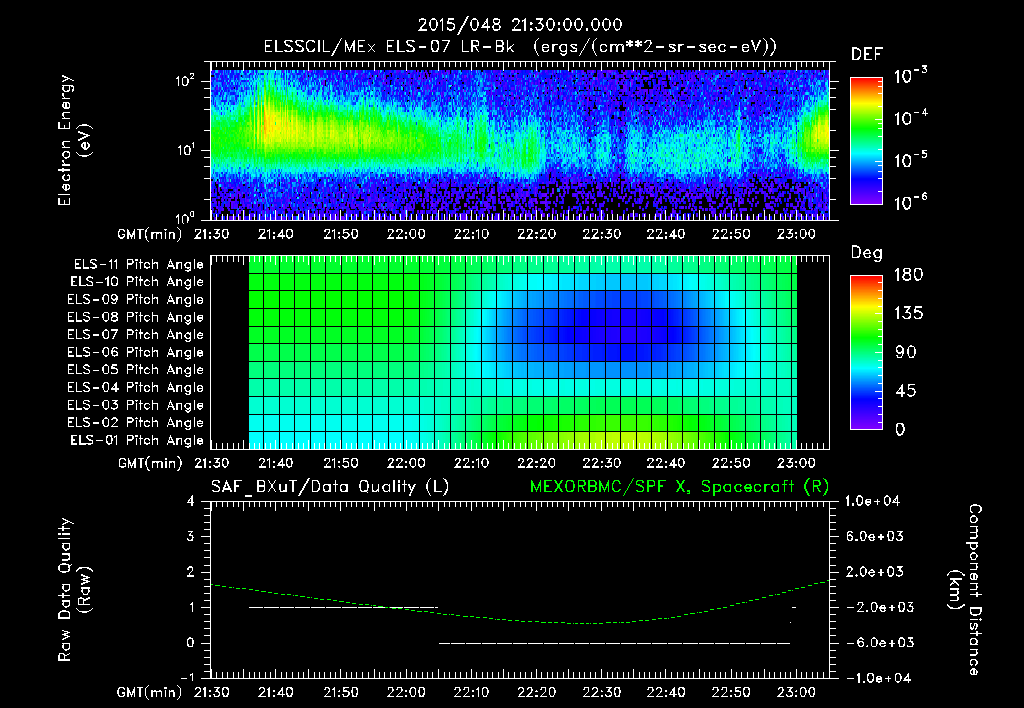Click the green MEXORBMC/SPF X, Spacecraft (R) label
1024x708 pixels.
coord(679,487)
